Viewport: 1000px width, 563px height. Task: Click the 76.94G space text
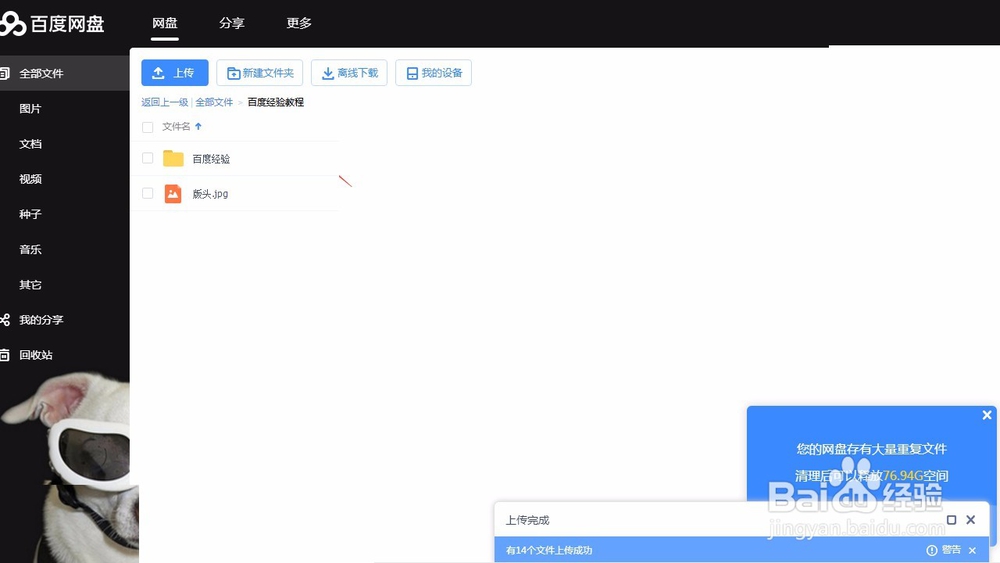903,476
